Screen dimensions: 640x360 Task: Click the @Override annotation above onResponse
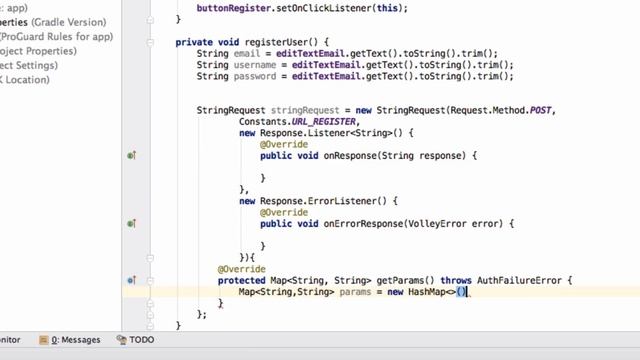coord(284,144)
